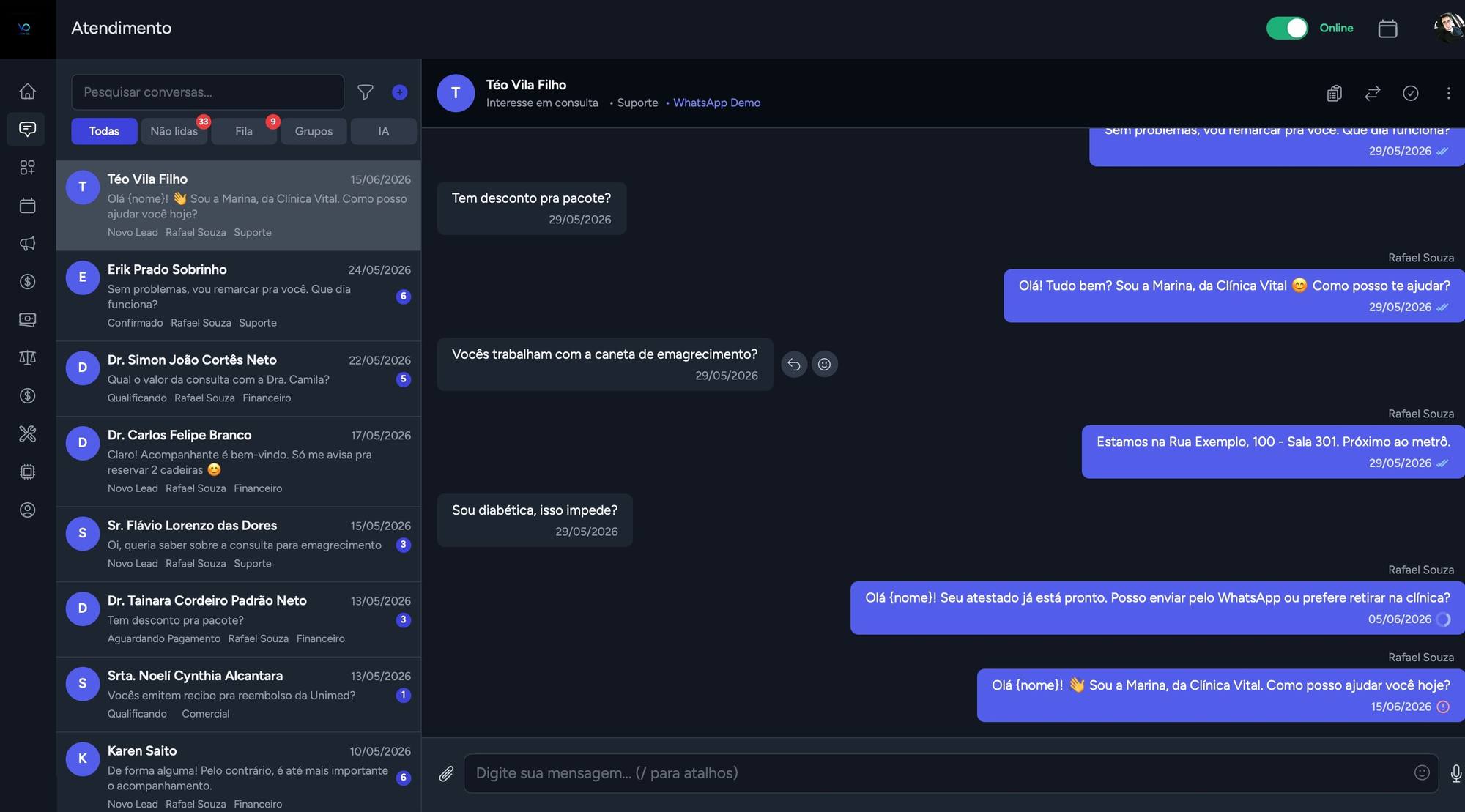Open Téo Vila Filho conversation in list
Image resolution: width=1465 pixels, height=812 pixels.
click(239, 206)
